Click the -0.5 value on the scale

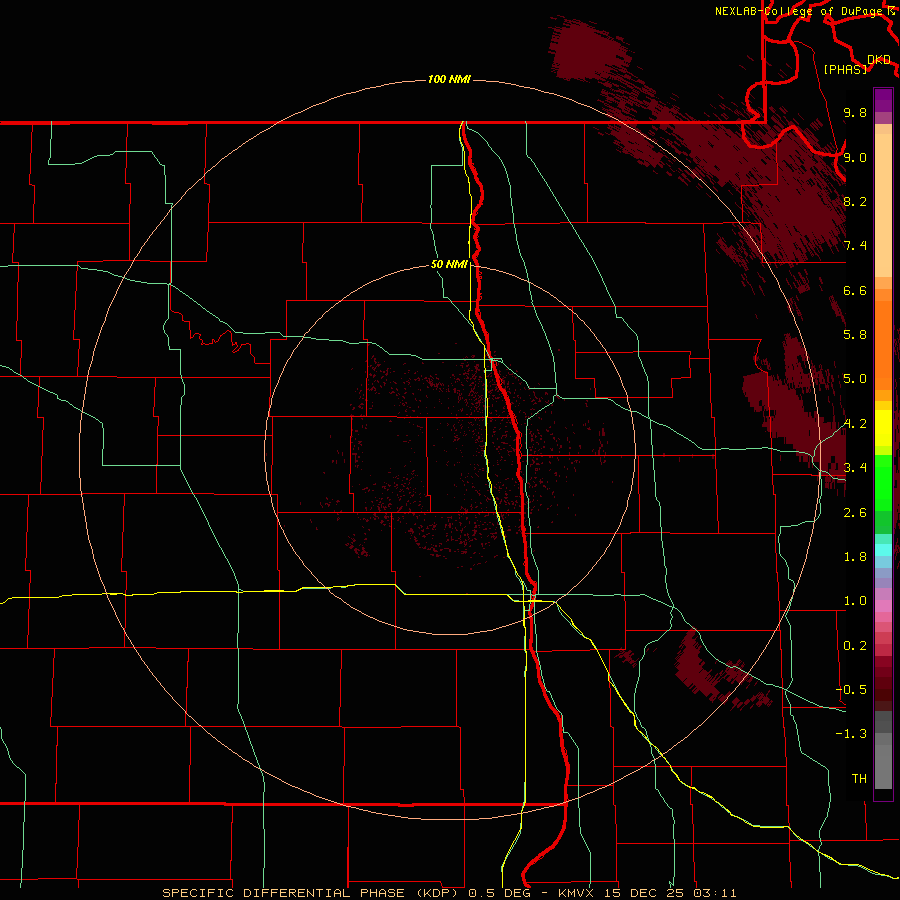point(851,690)
